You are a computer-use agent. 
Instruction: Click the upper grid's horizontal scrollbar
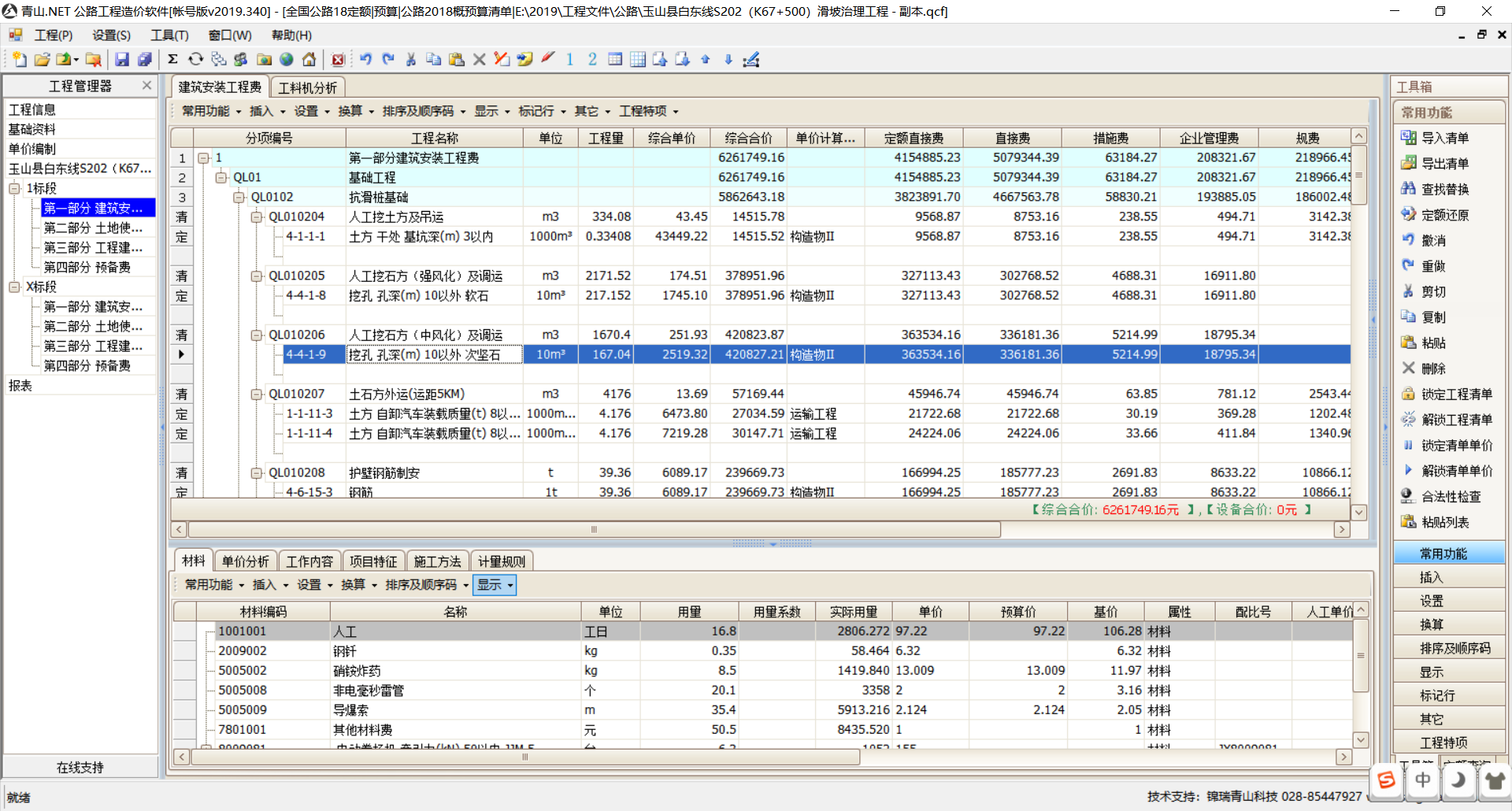[594, 530]
